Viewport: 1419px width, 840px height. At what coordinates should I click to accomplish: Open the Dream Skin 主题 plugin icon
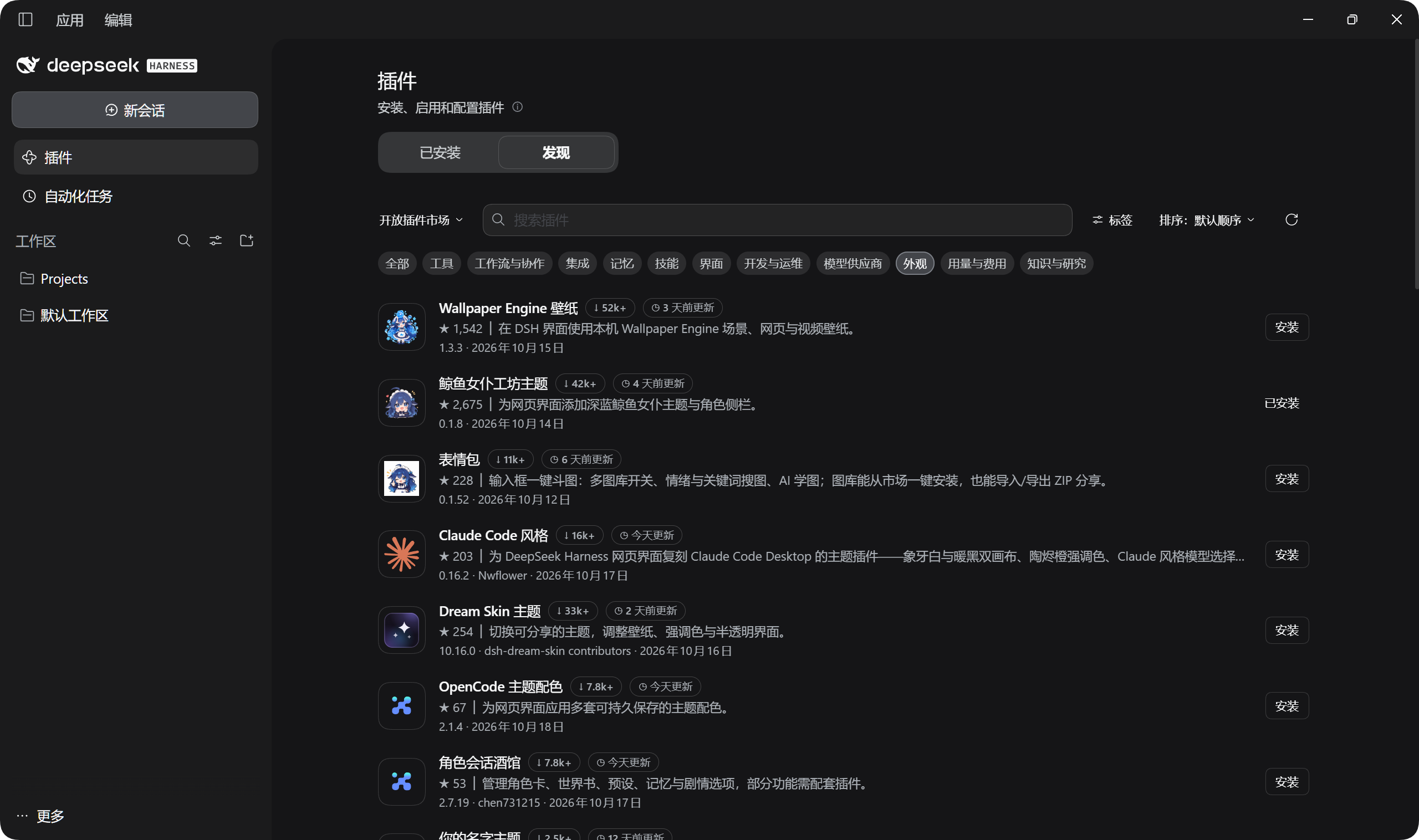tap(401, 630)
